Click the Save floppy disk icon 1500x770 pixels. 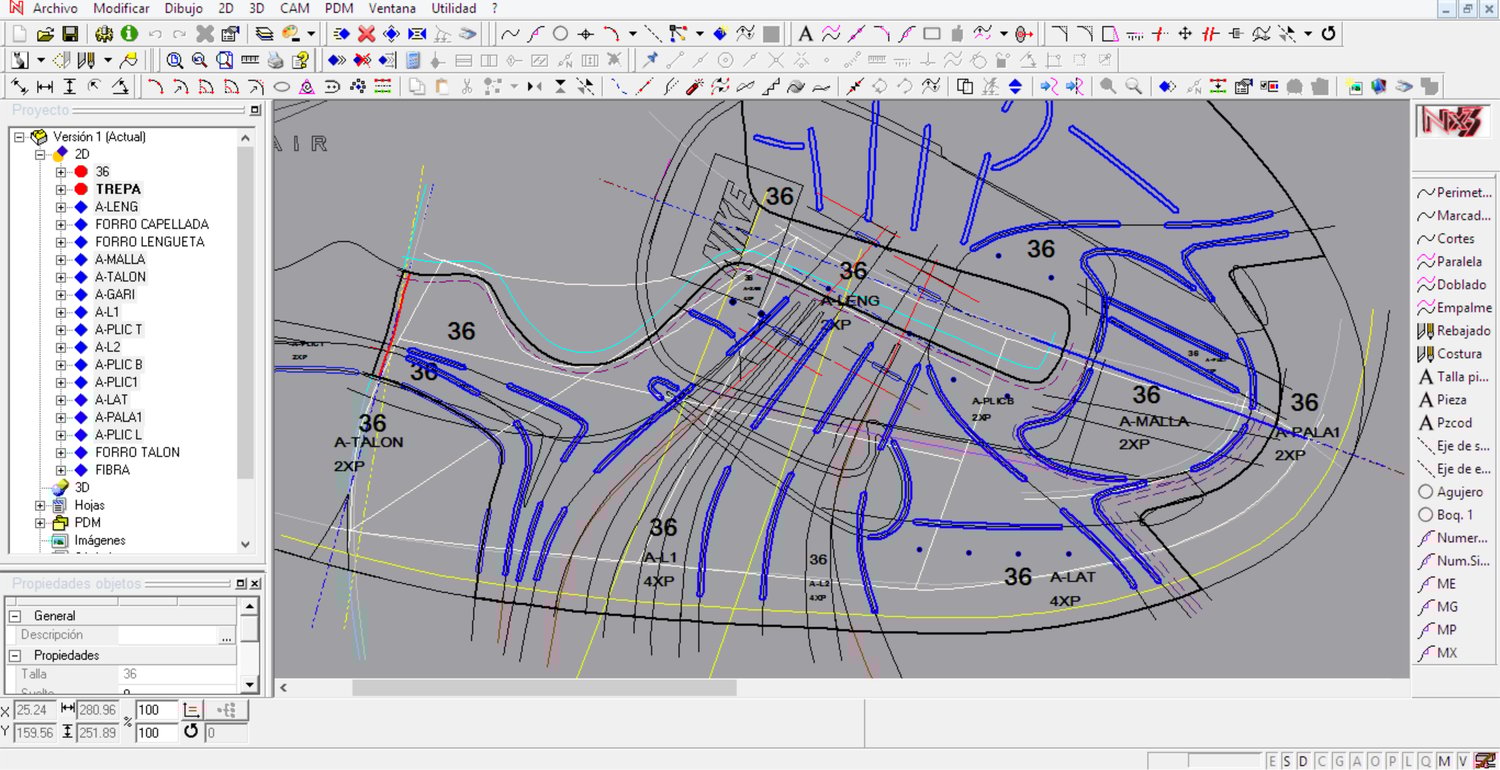point(70,34)
